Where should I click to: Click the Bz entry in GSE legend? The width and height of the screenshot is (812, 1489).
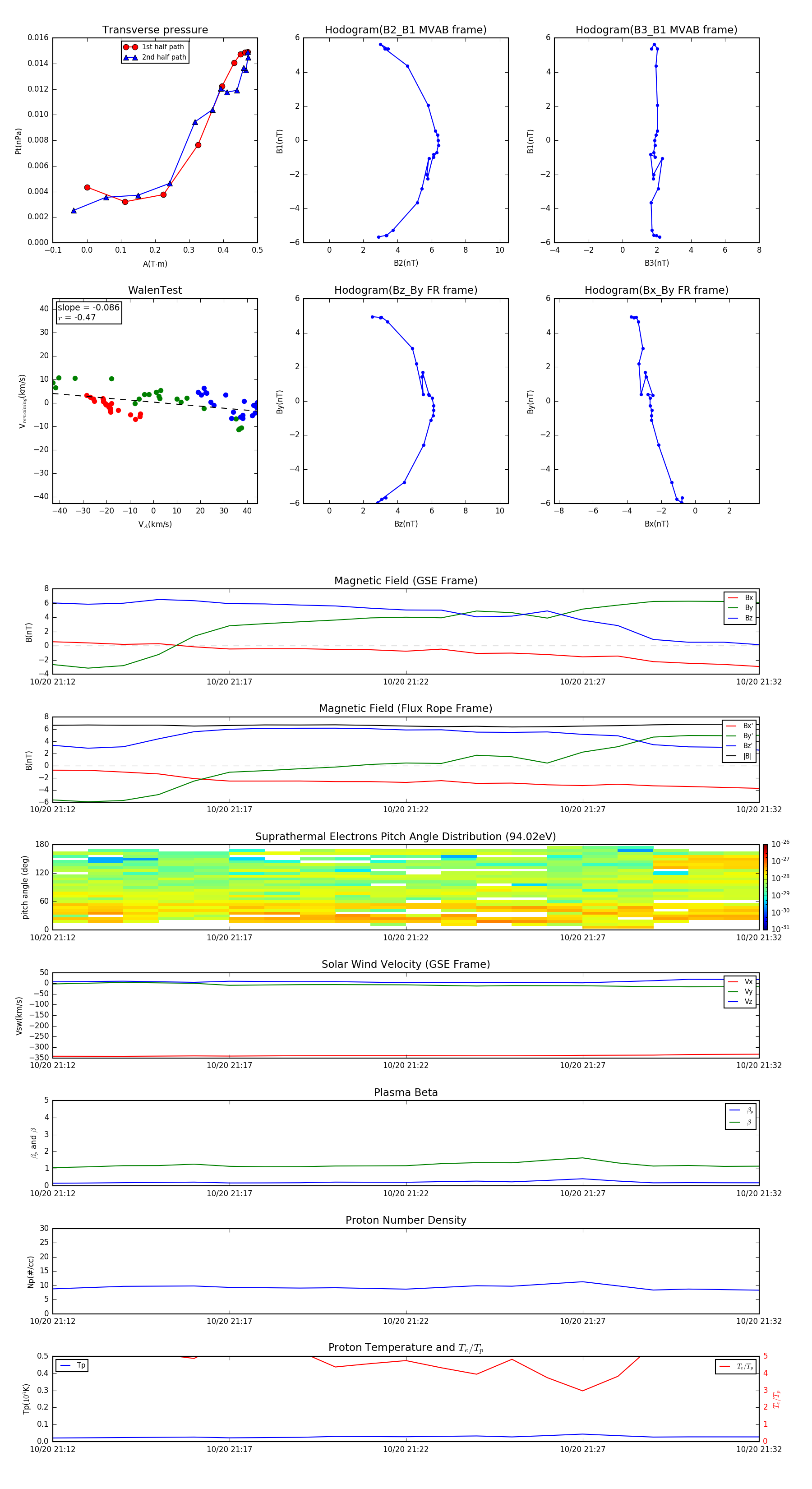pos(740,618)
